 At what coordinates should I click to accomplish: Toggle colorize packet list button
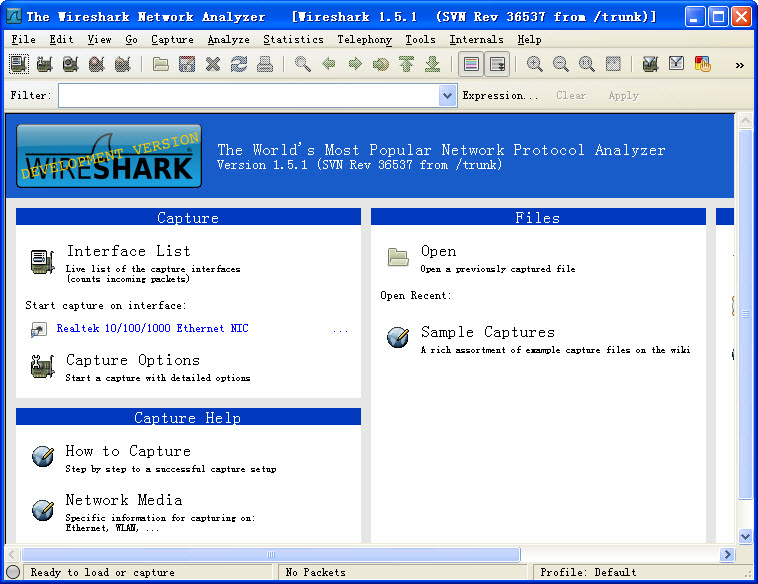tap(471, 64)
